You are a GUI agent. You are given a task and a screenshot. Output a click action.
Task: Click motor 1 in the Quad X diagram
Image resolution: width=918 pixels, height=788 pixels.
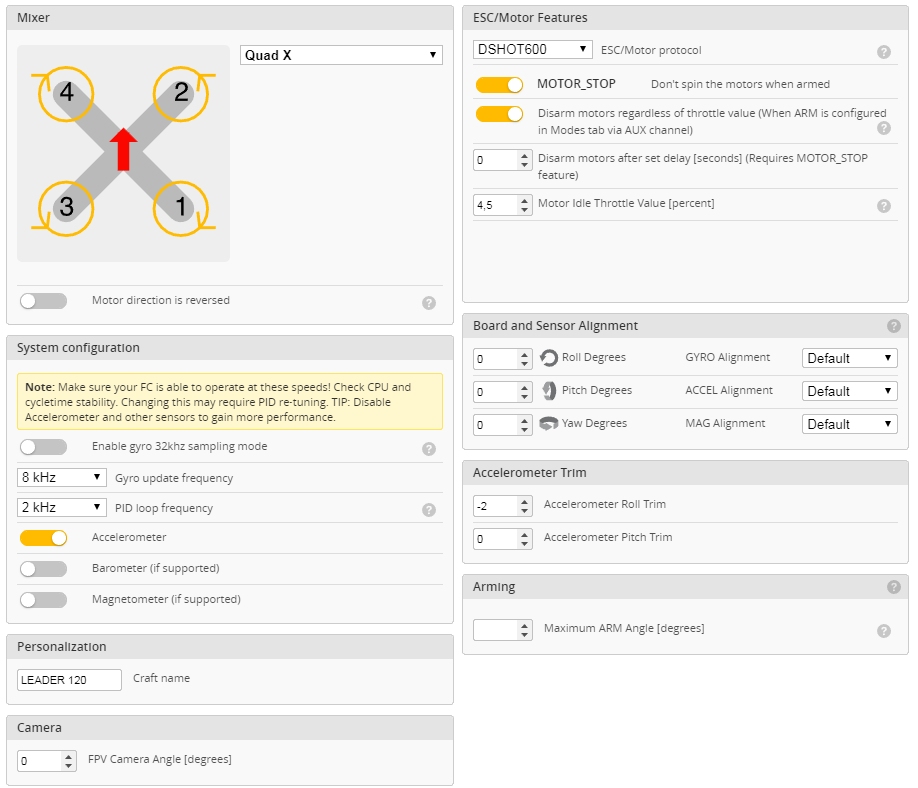[181, 207]
